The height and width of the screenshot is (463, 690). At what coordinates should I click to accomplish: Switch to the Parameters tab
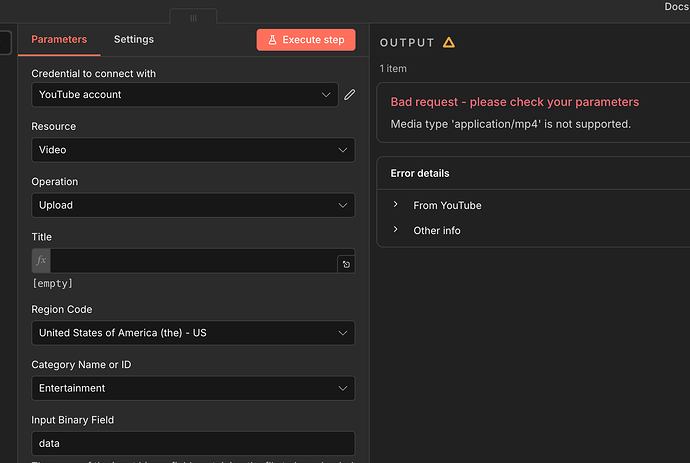pos(59,40)
